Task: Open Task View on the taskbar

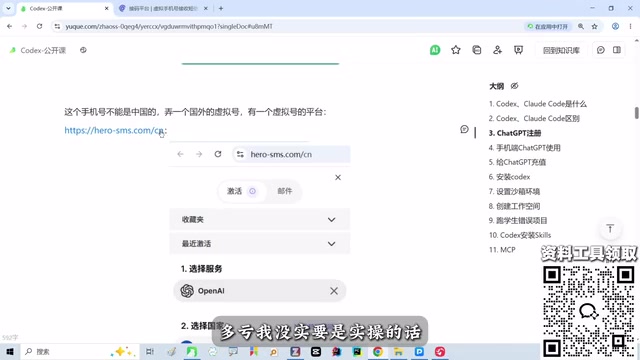Action: tap(150, 351)
